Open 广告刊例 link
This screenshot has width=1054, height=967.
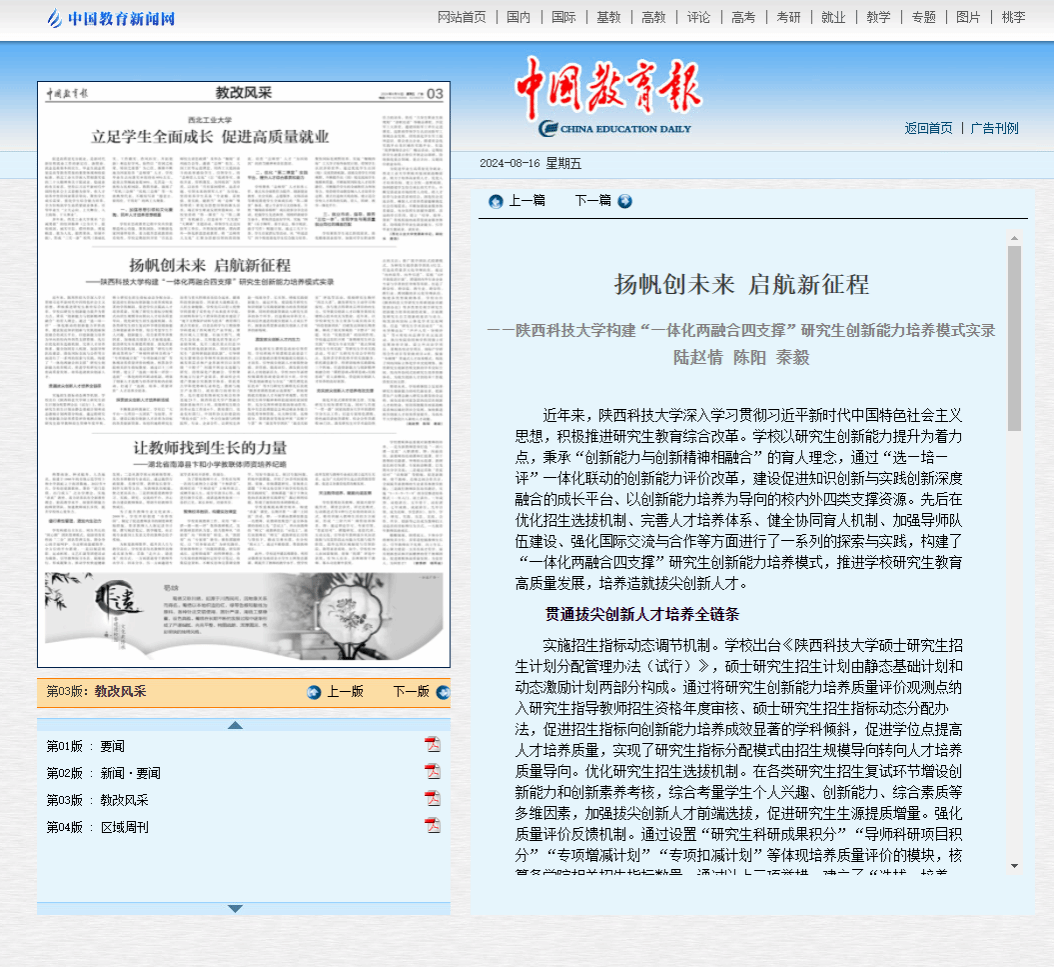tap(994, 128)
